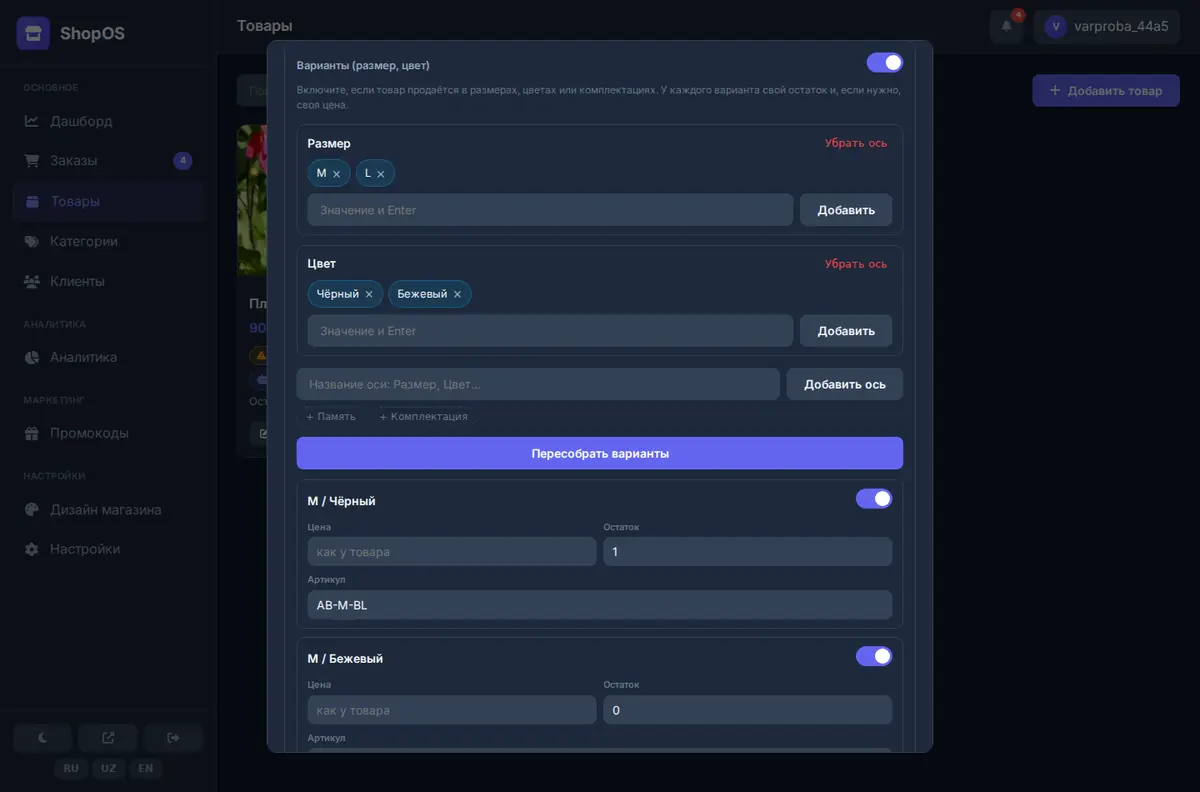Open the external store link icon
This screenshot has height=792, width=1200.
pos(108,738)
